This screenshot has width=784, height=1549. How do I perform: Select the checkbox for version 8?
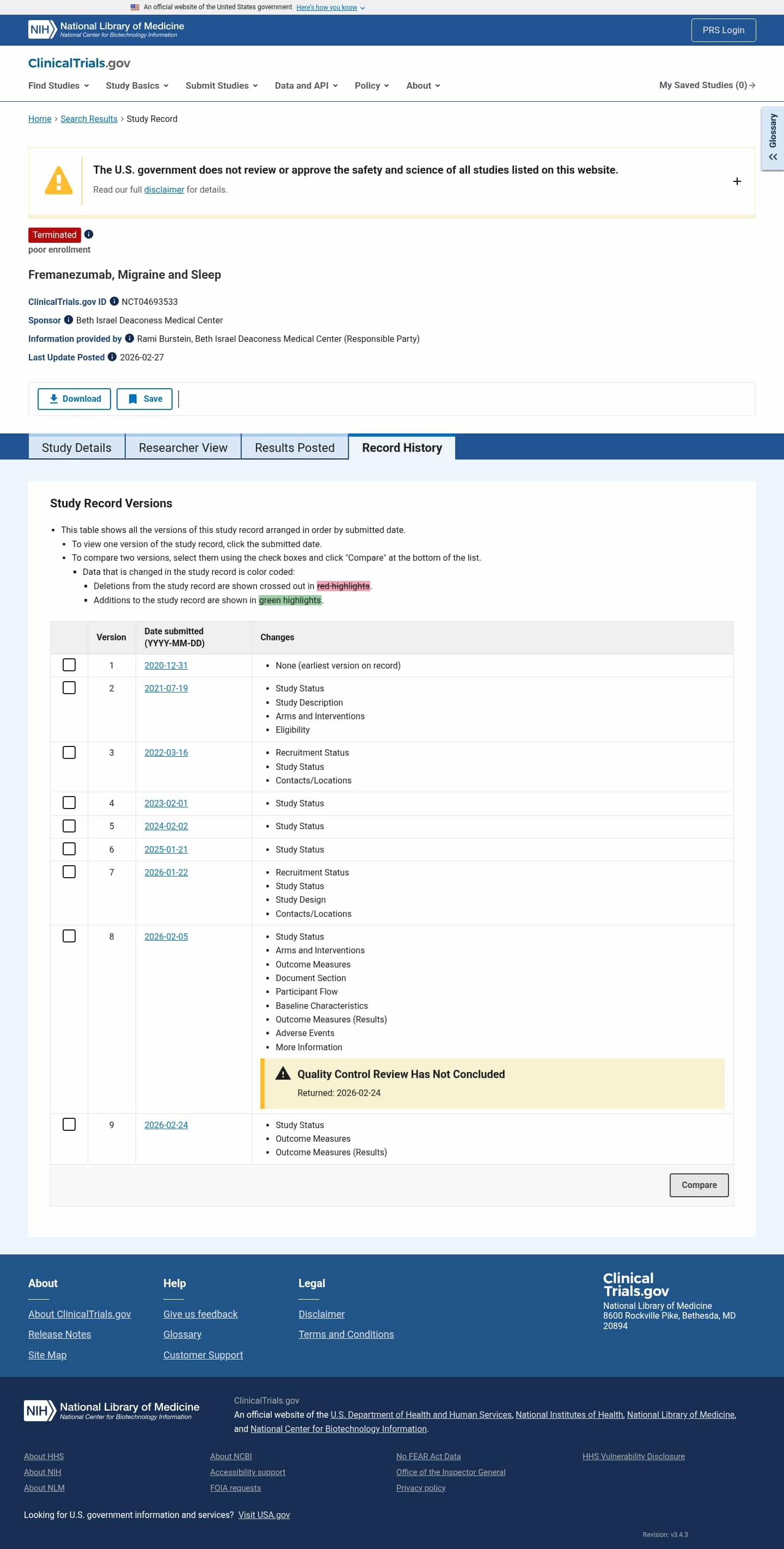click(69, 936)
